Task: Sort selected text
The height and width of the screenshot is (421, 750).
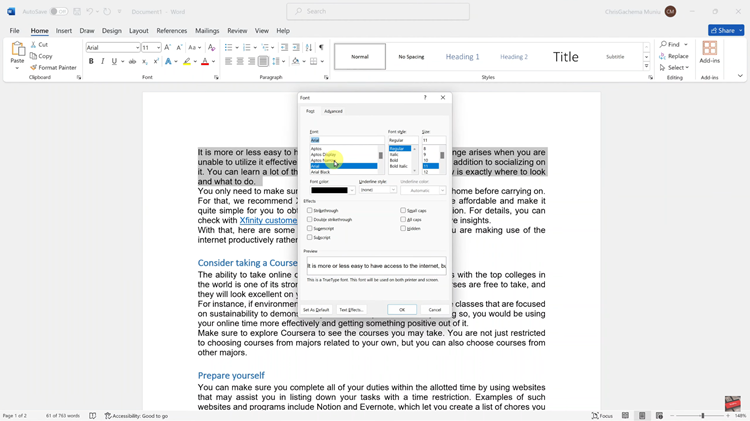Action: click(309, 47)
